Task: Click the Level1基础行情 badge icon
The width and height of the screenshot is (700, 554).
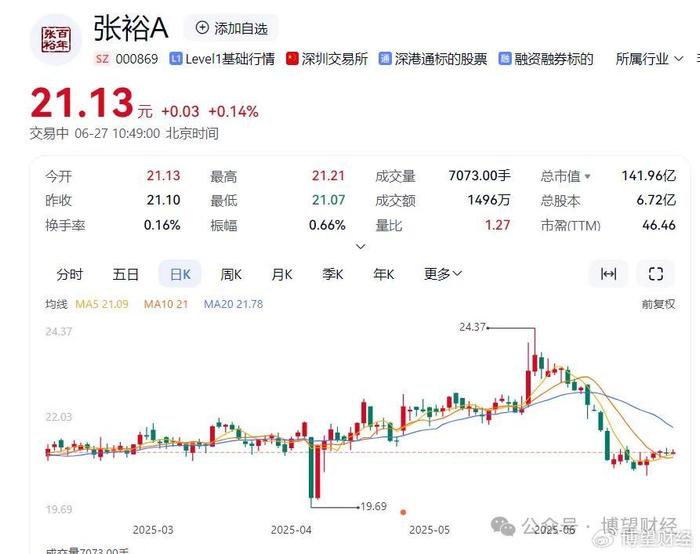Action: tap(175, 58)
